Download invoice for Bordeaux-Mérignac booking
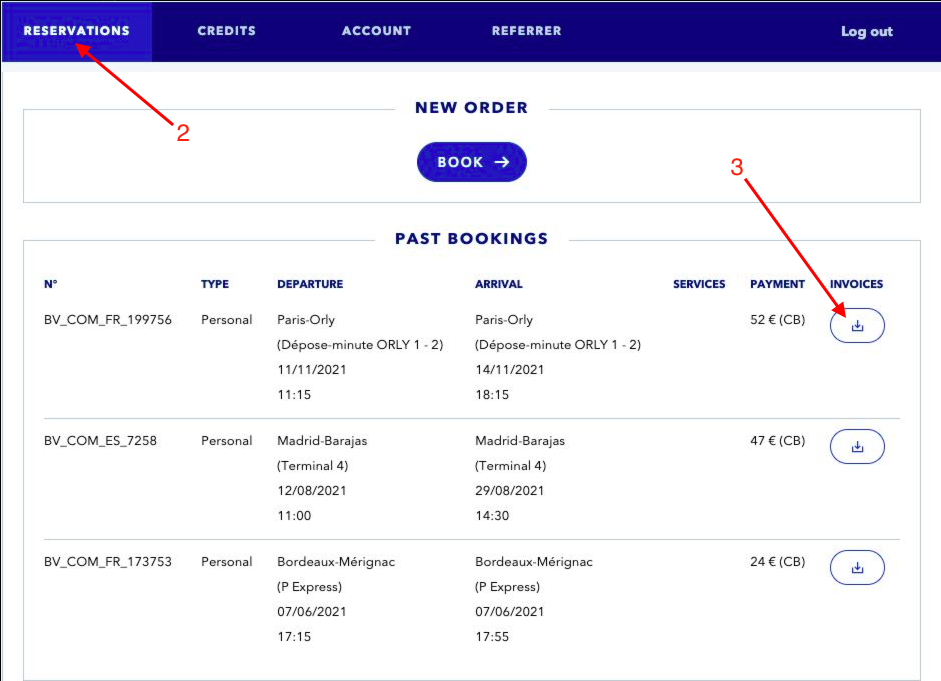This screenshot has width=941, height=681. 857,568
